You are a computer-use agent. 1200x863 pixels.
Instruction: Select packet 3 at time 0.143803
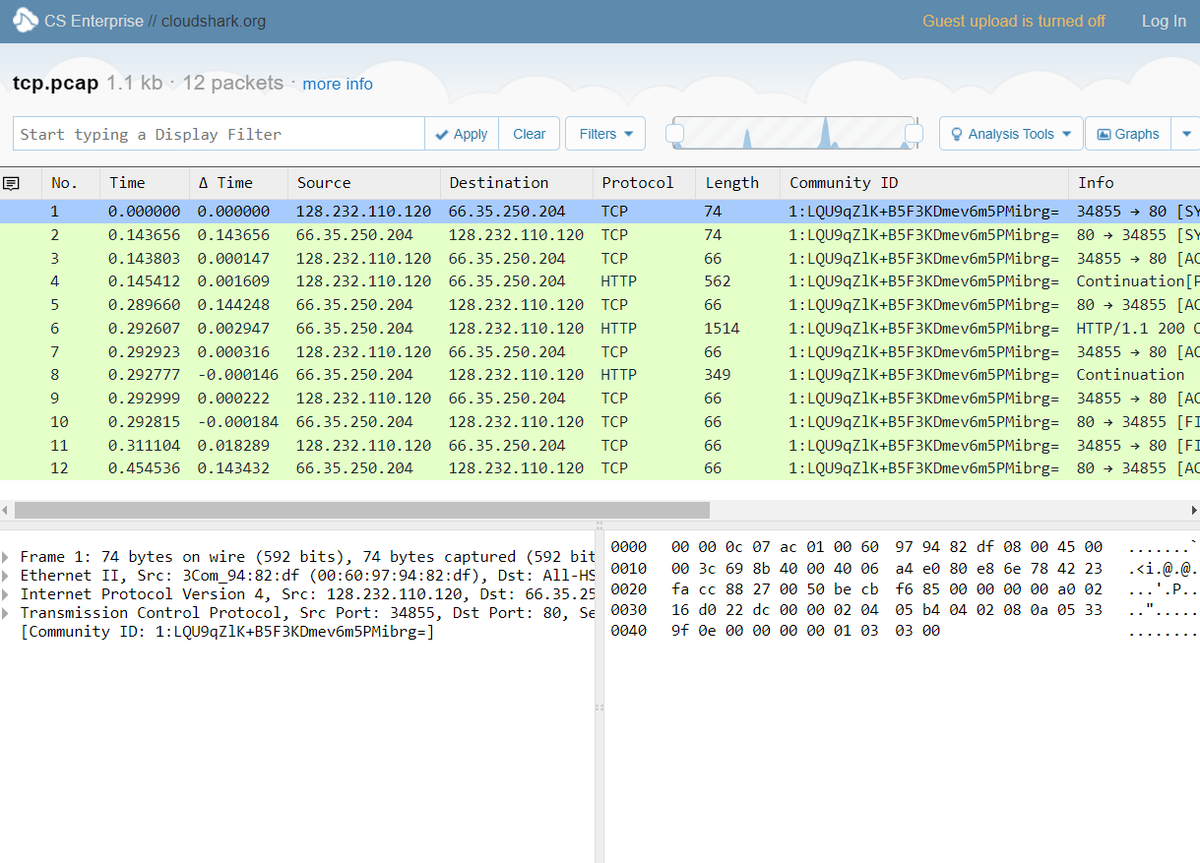coord(600,258)
